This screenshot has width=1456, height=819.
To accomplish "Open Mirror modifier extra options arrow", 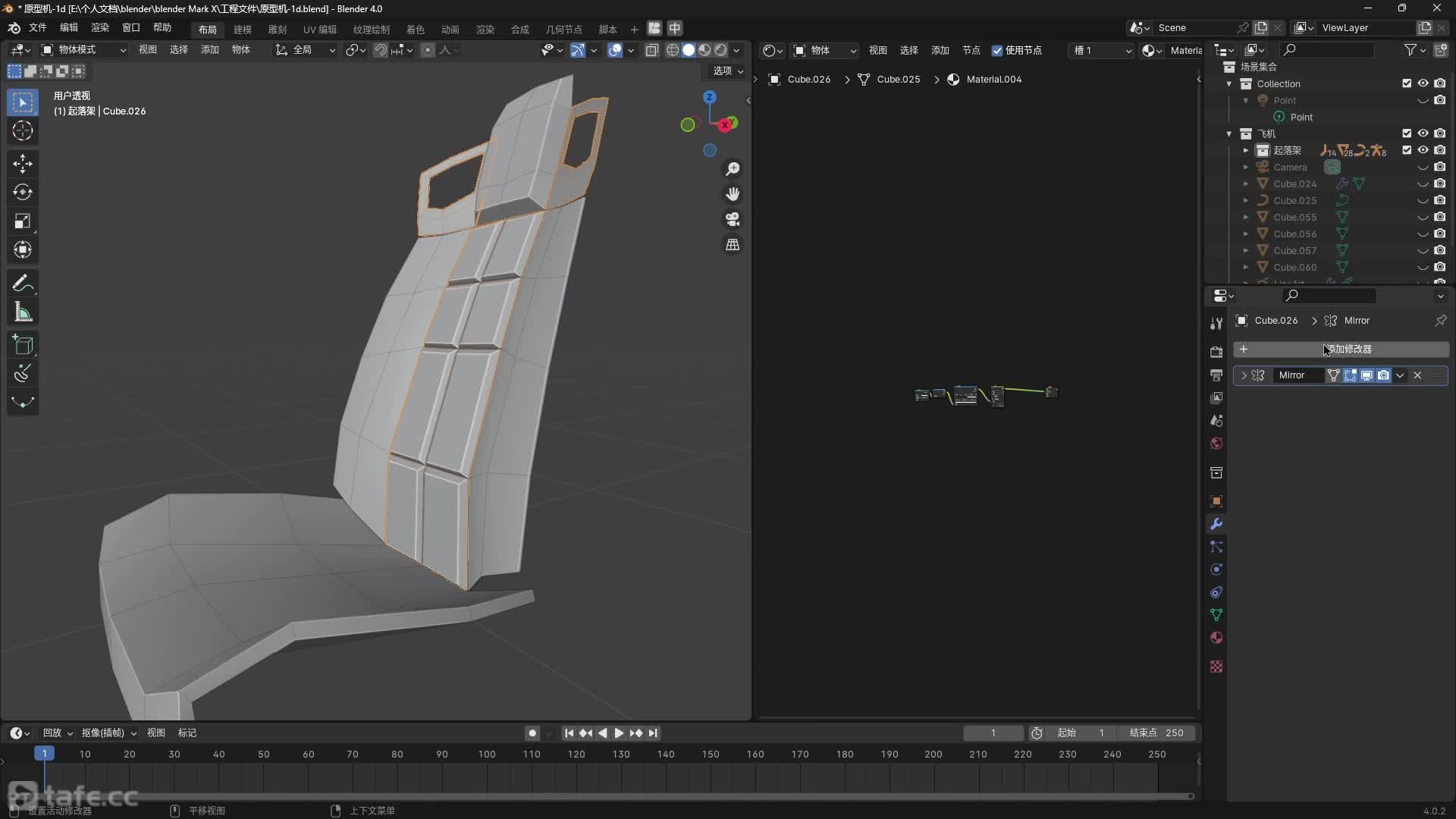I will (1400, 375).
